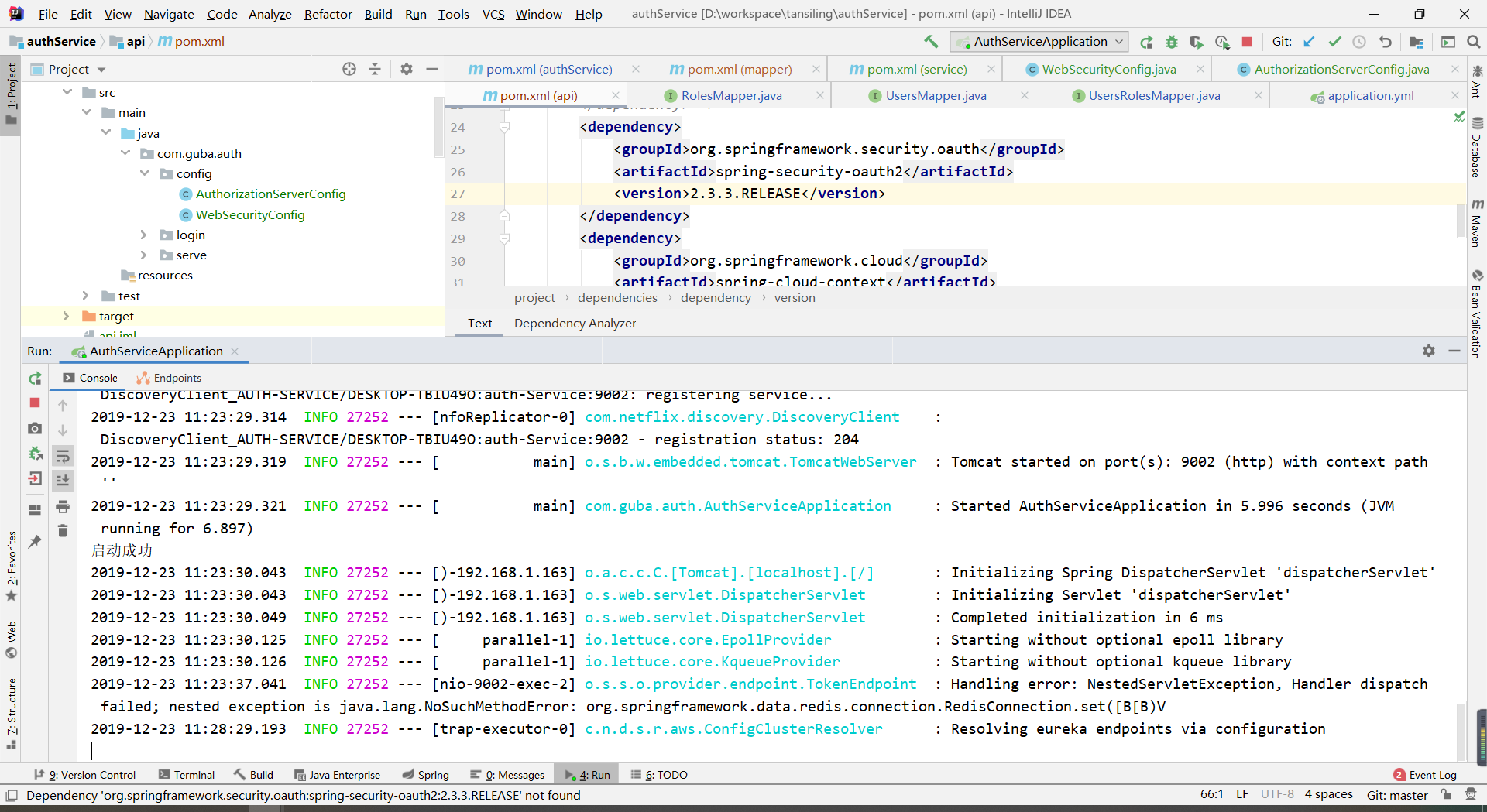Open the Analyze menu
1487x812 pixels.
click(270, 14)
